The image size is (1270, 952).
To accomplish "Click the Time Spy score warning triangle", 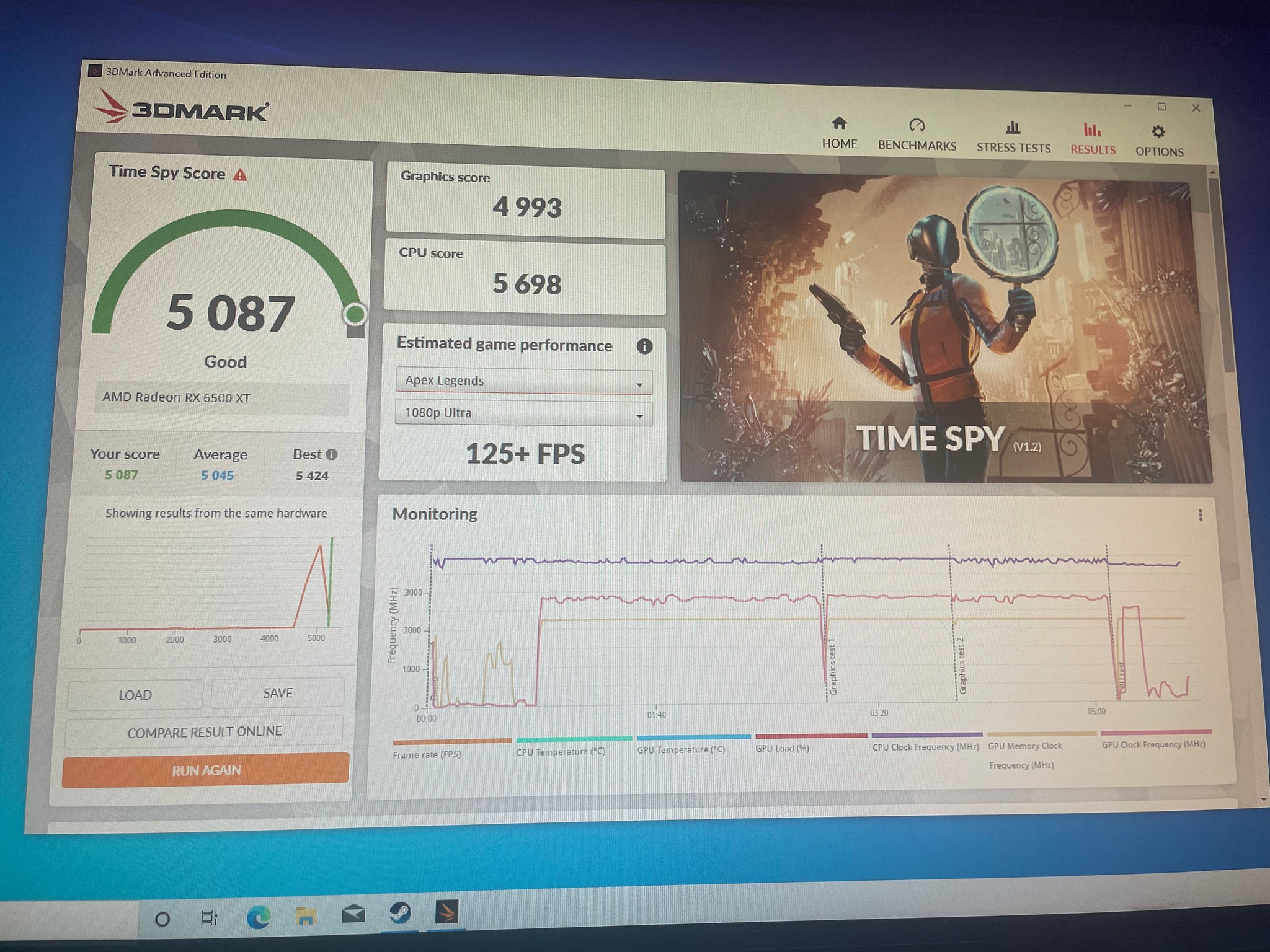I will tap(239, 175).
